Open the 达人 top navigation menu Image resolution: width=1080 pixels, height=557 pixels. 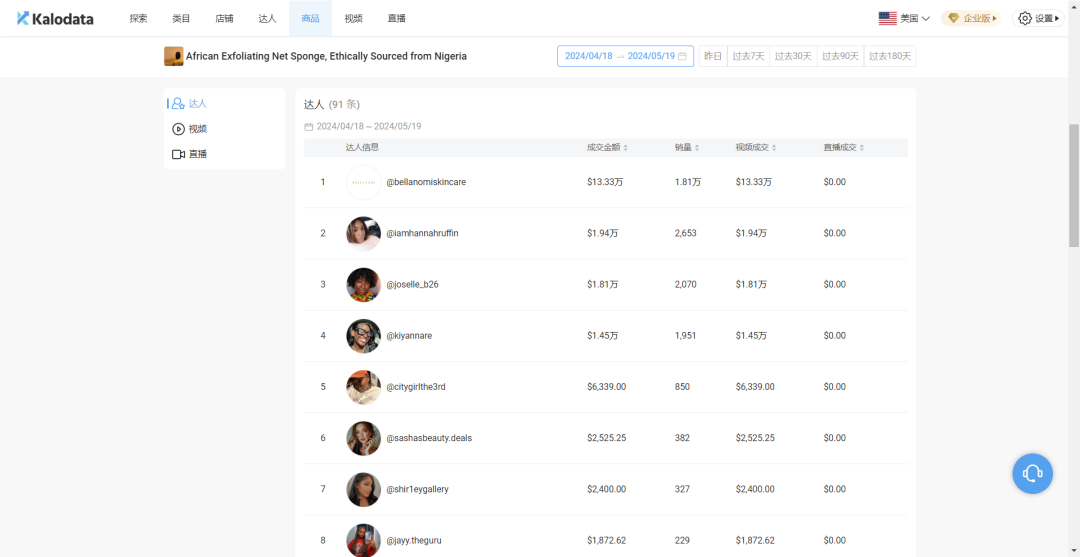coord(267,18)
